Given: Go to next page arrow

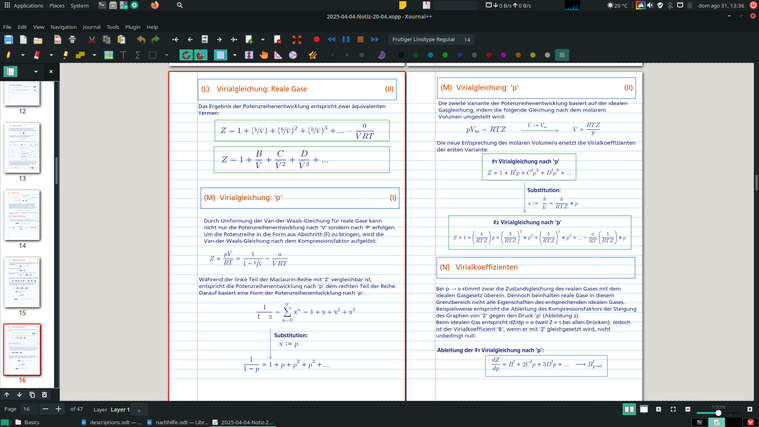Looking at the screenshot, I should (x=220, y=40).
